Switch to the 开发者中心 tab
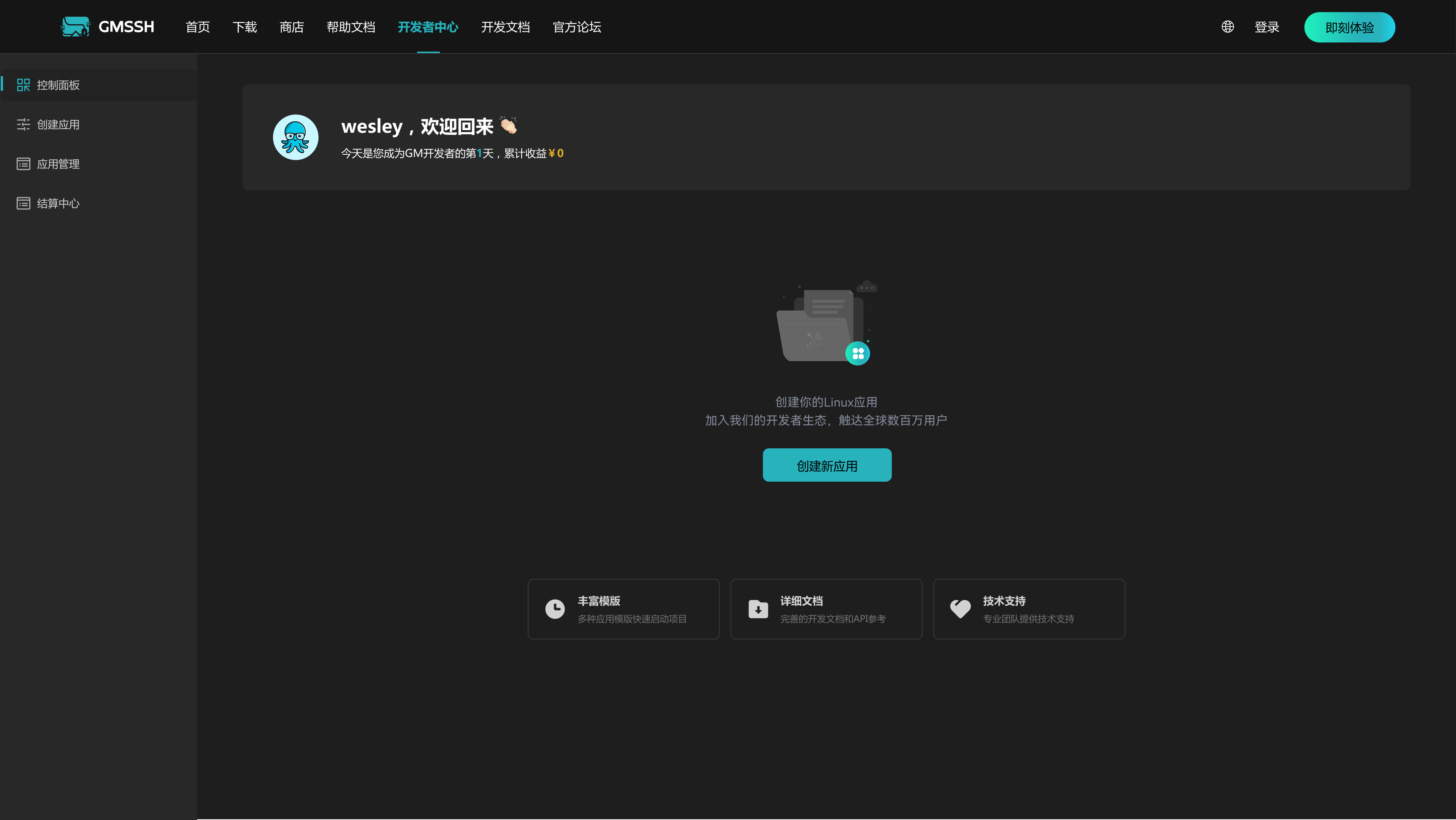Screen dimensions: 1456x820 [x=428, y=27]
